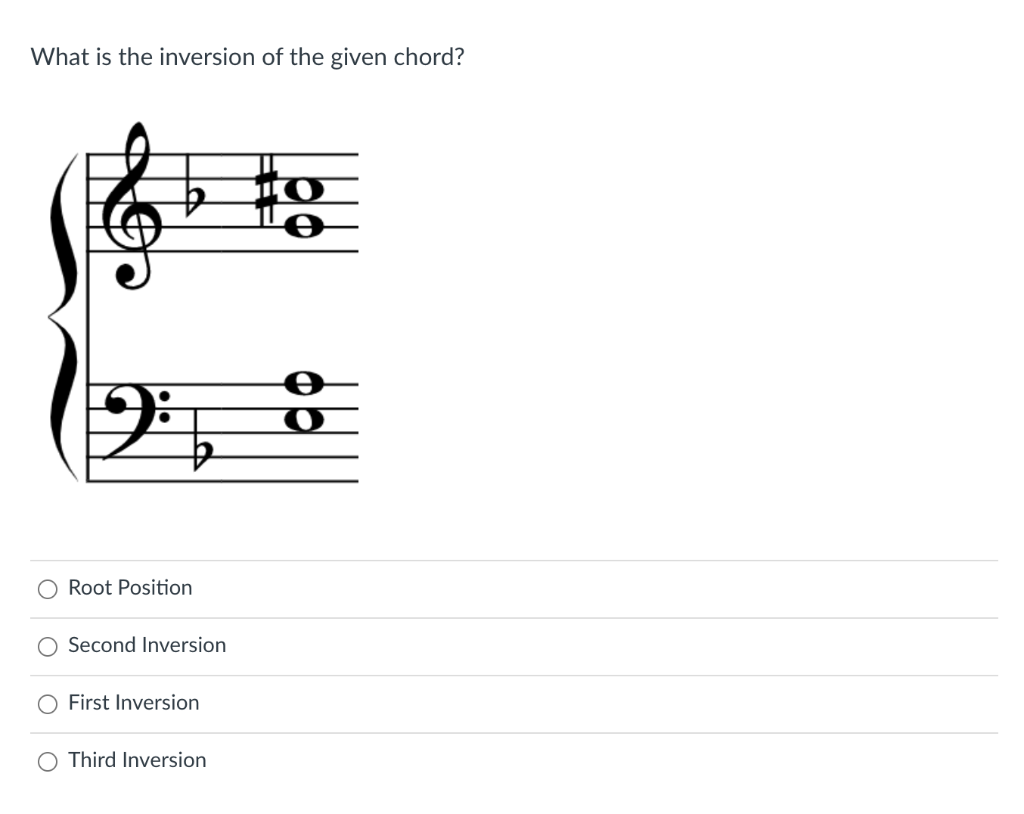This screenshot has width=1024, height=814.
Task: Click the Root Position answer text
Action: point(130,587)
